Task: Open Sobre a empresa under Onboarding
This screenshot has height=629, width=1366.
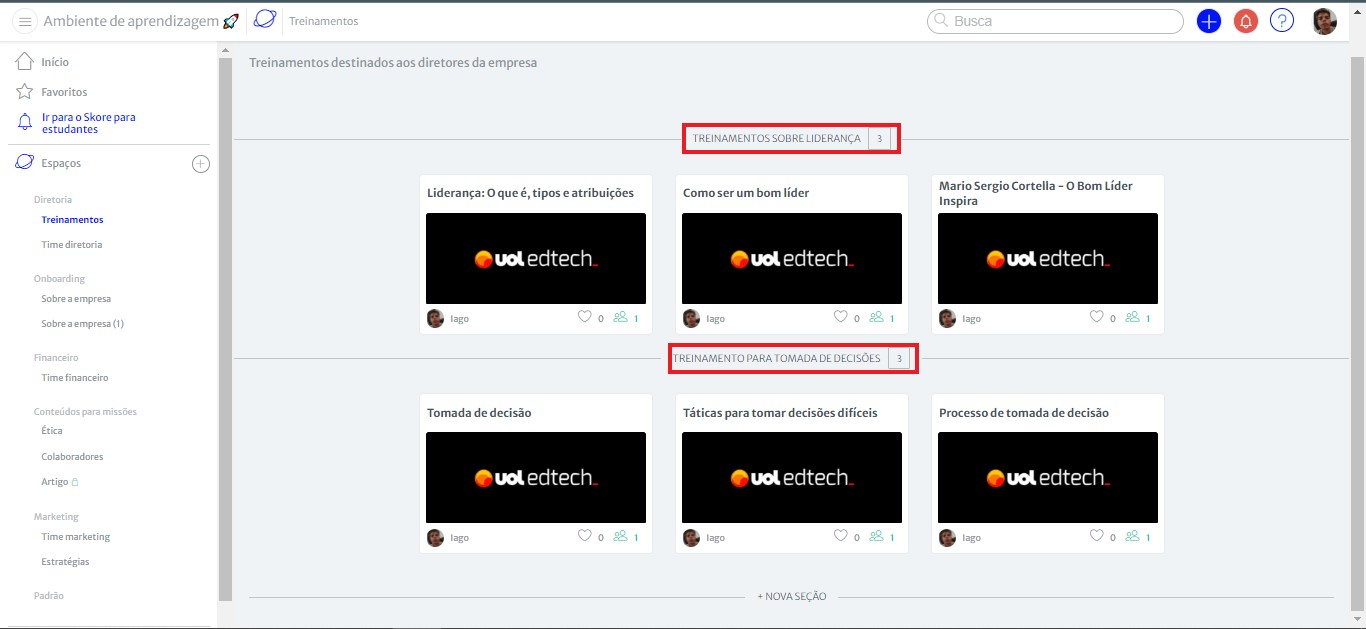Action: coord(76,299)
